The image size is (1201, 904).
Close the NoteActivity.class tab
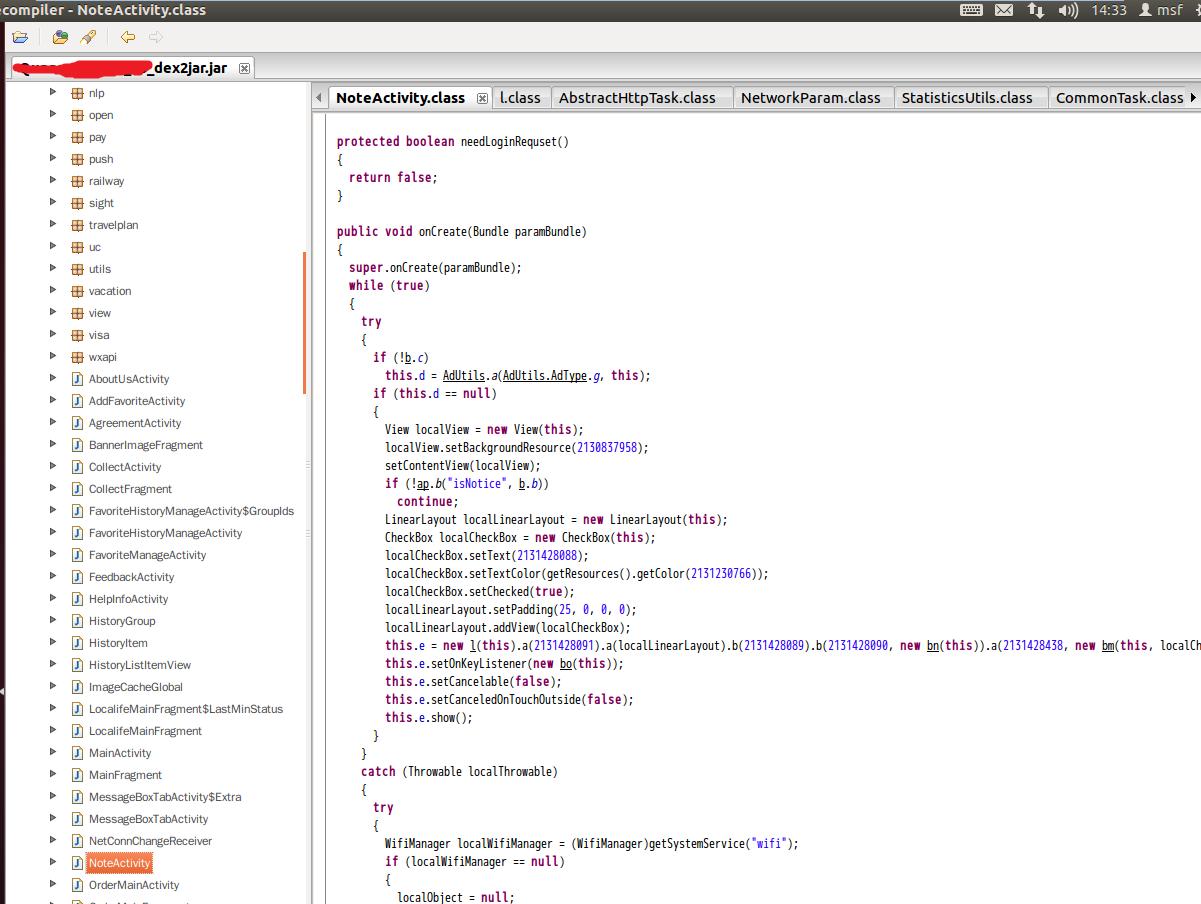click(x=482, y=98)
